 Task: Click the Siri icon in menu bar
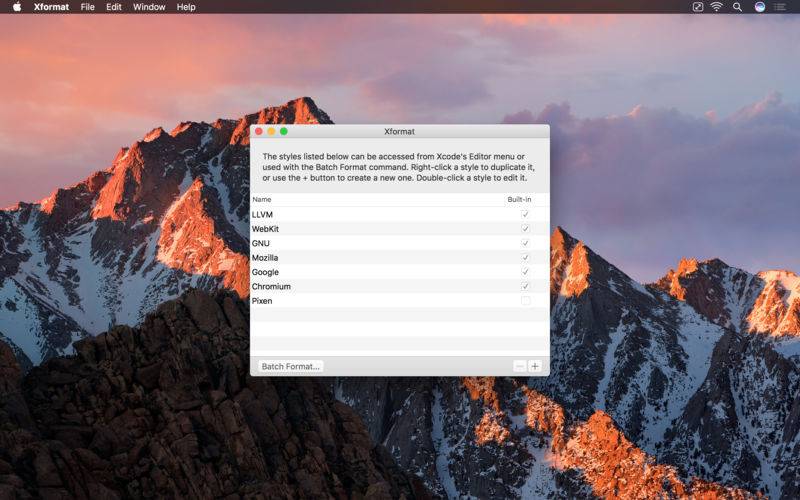pyautogui.click(x=760, y=7)
